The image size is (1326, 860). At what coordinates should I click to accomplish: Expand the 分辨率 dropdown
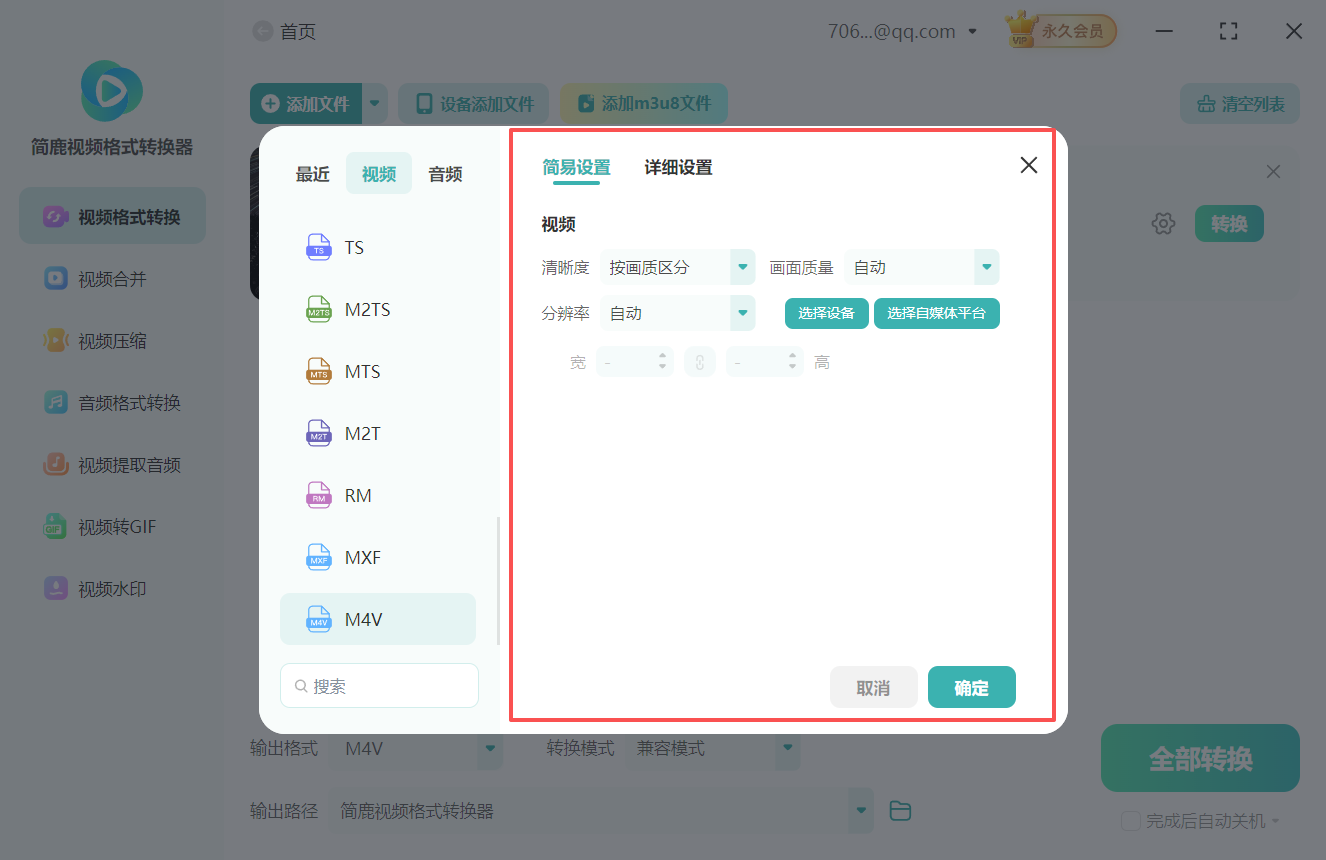(742, 314)
